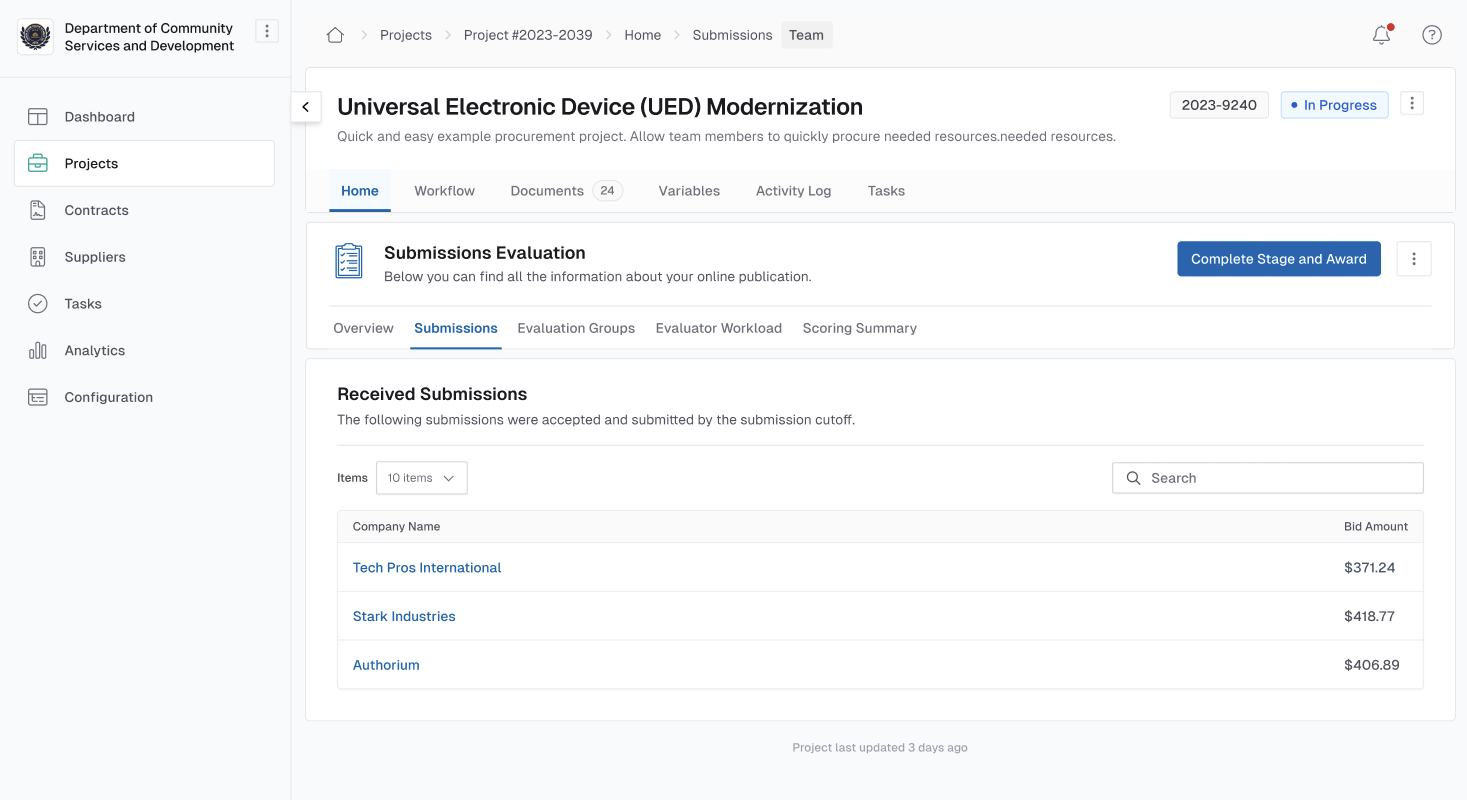The width and height of the screenshot is (1467, 800).
Task: Go to Contracts in sidebar
Action: (x=96, y=210)
